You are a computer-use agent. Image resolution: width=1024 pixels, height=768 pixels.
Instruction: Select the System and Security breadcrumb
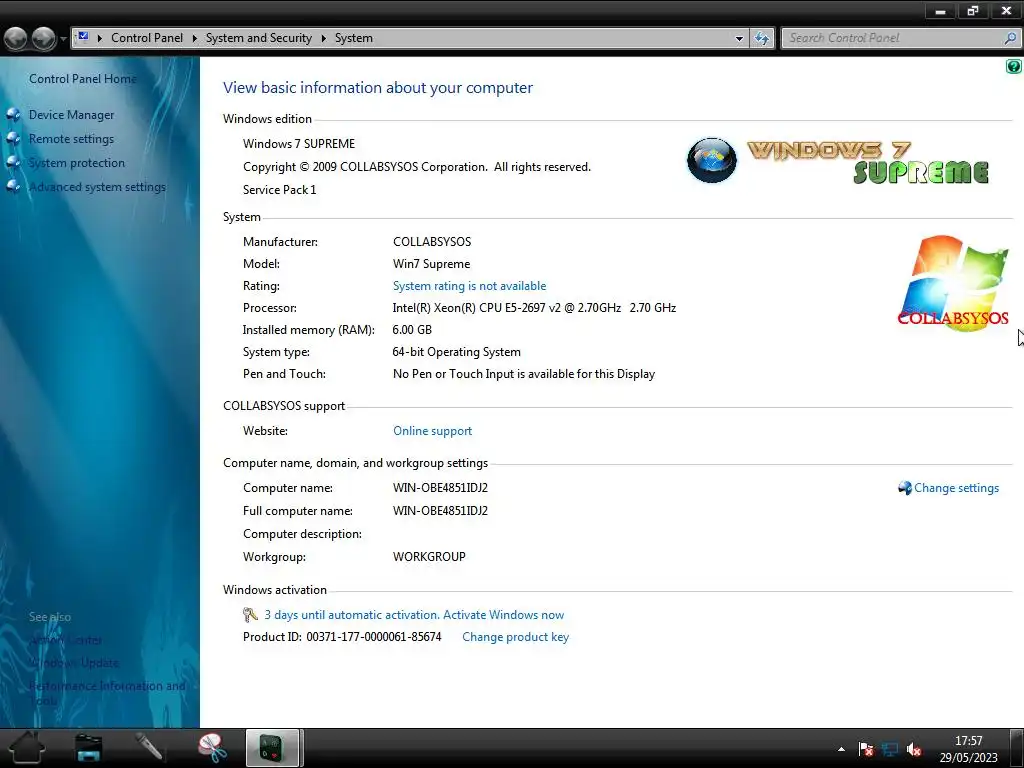pos(259,38)
